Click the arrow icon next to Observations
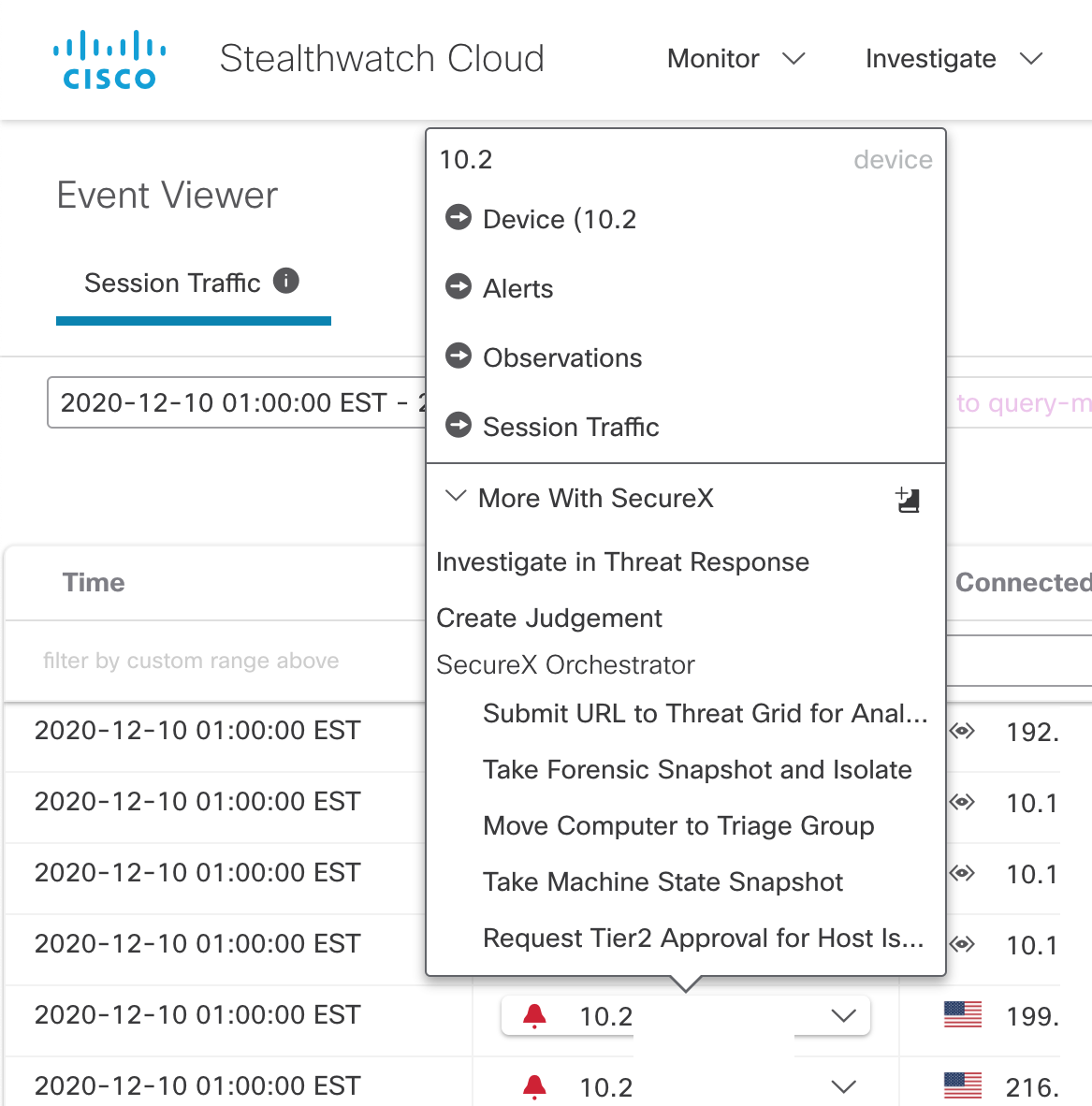1092x1106 pixels. [x=459, y=357]
